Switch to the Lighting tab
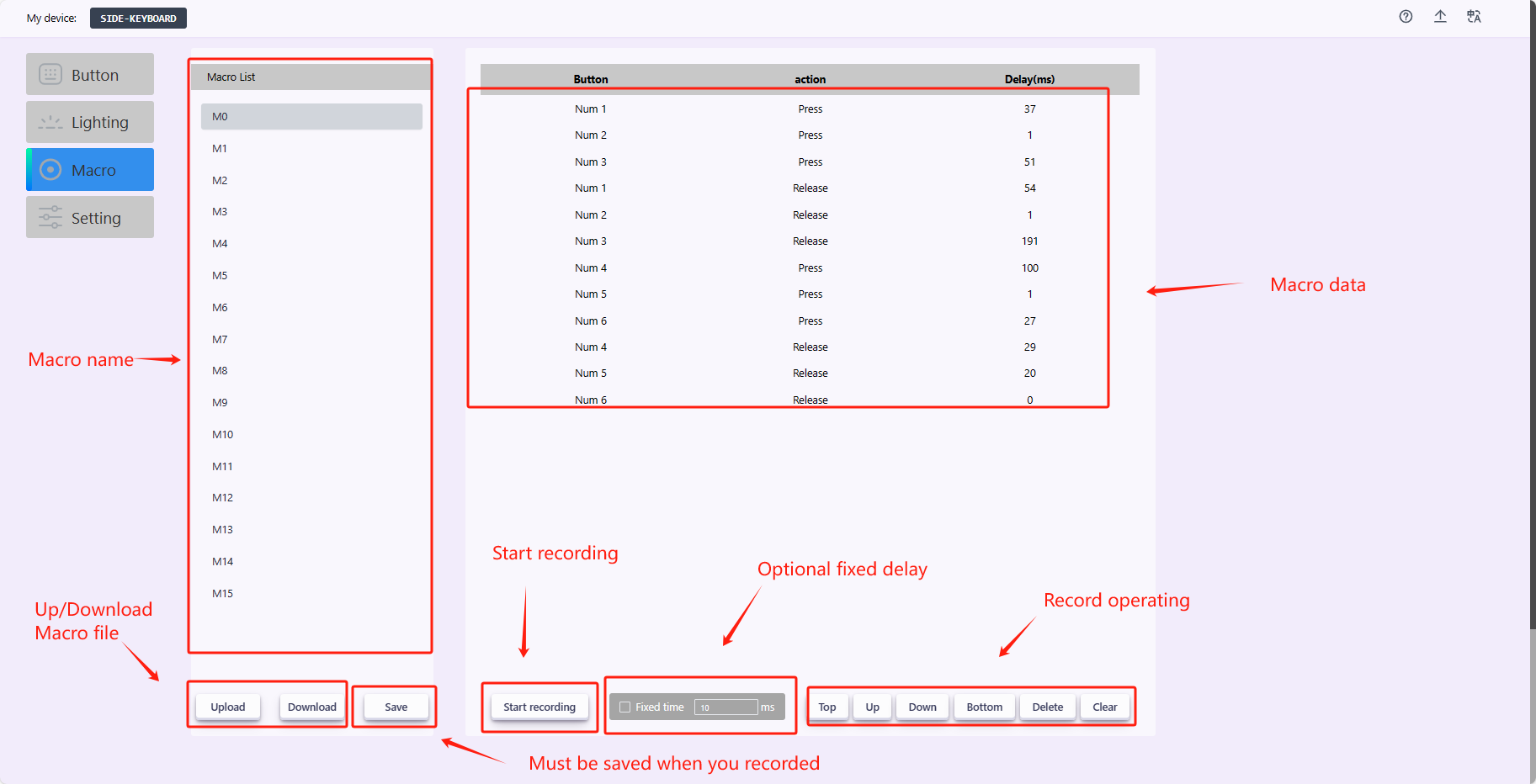 click(90, 122)
